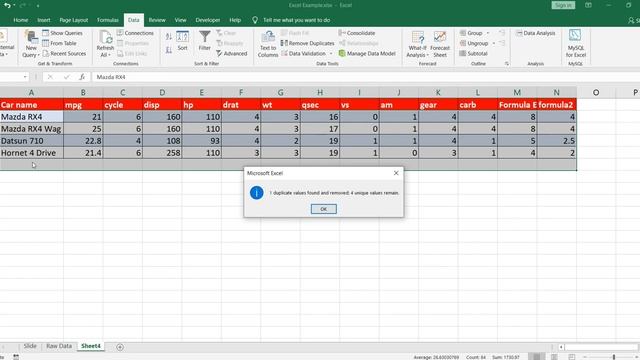
Task: Toggle the Filter funnel
Action: click(204, 41)
